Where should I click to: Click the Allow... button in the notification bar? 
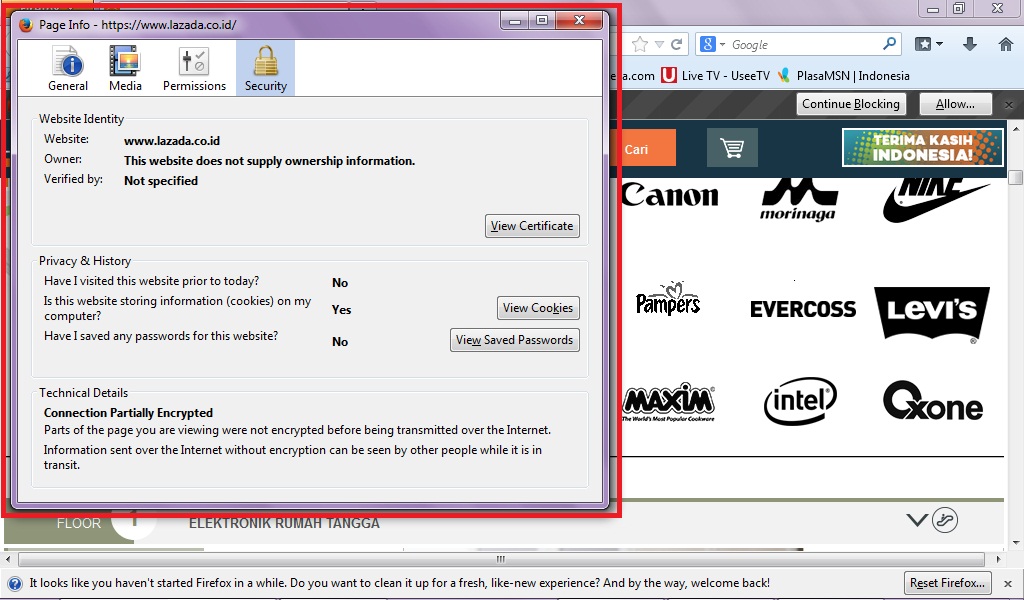coord(955,104)
